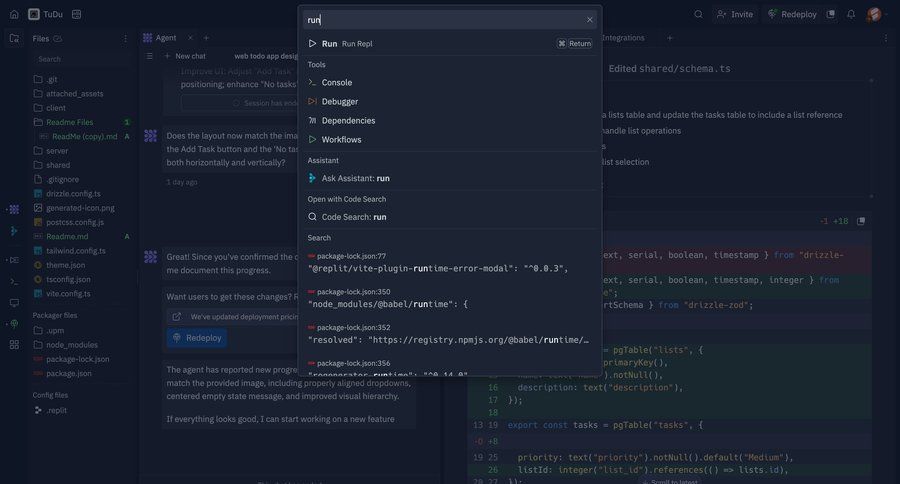Open Console tool from palette

click(x=449, y=83)
